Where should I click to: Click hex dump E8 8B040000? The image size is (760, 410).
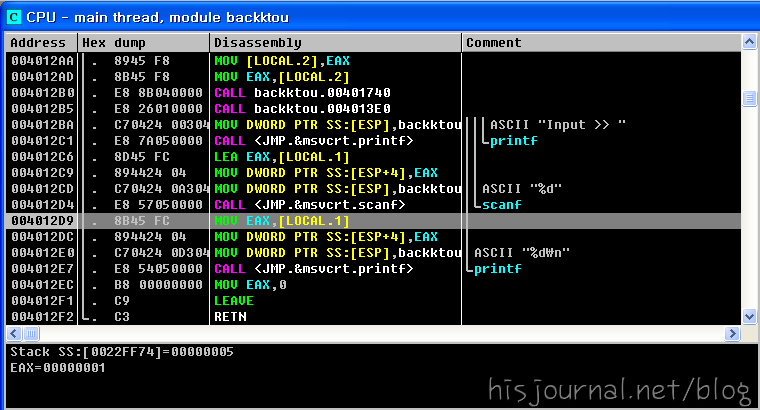[158, 93]
